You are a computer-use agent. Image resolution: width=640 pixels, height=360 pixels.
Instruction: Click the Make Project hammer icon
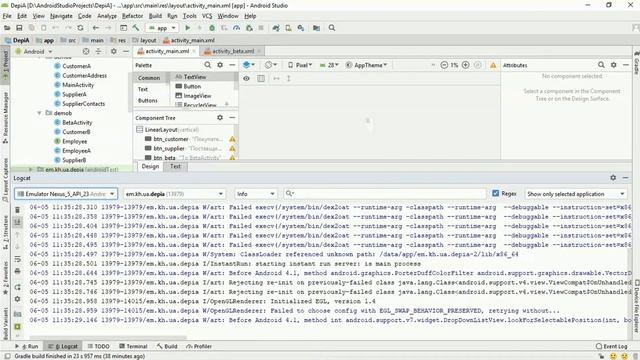coord(136,28)
